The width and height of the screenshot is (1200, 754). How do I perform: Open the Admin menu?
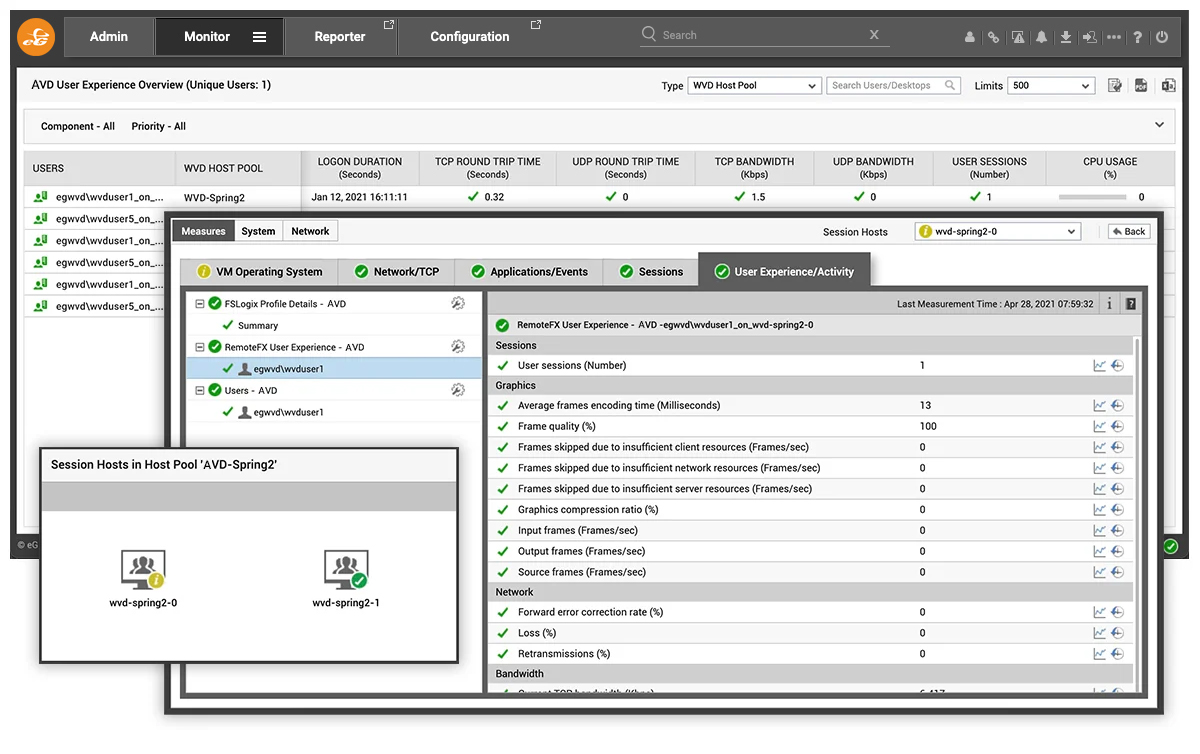click(x=109, y=37)
